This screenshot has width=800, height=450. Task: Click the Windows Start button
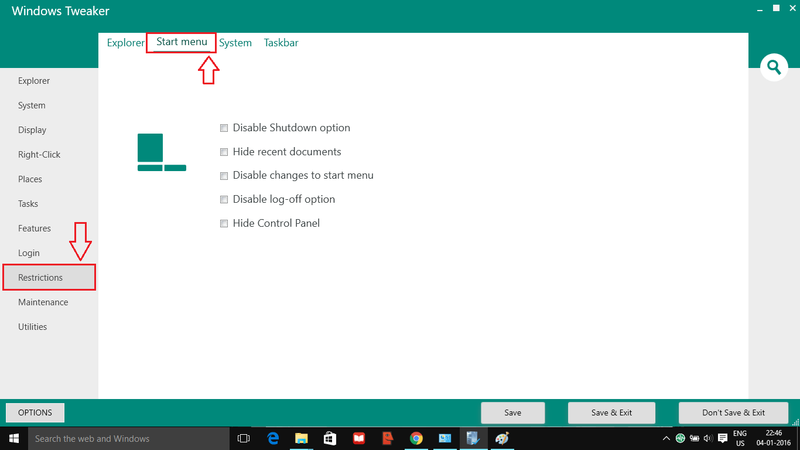point(14,438)
